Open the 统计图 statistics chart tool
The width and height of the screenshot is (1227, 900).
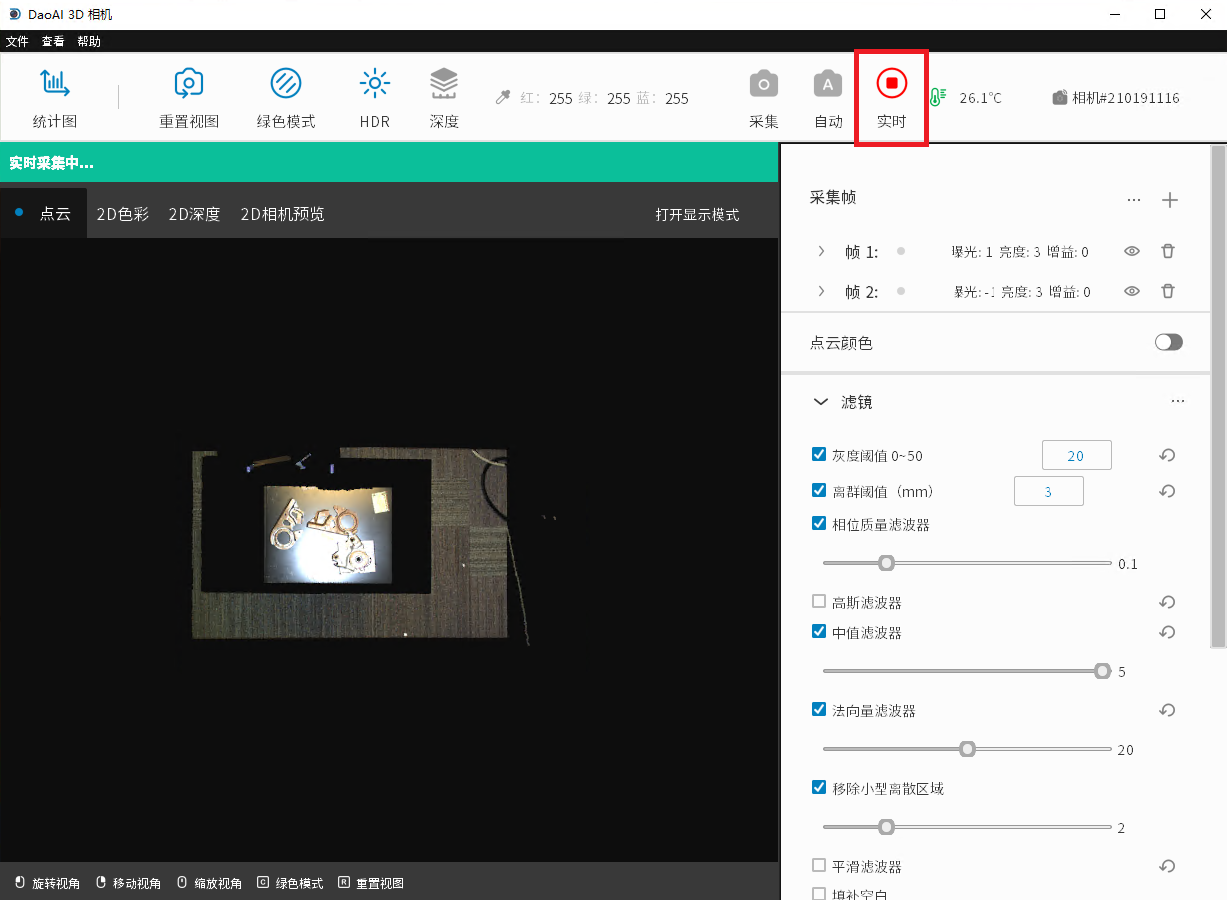[x=54, y=84]
